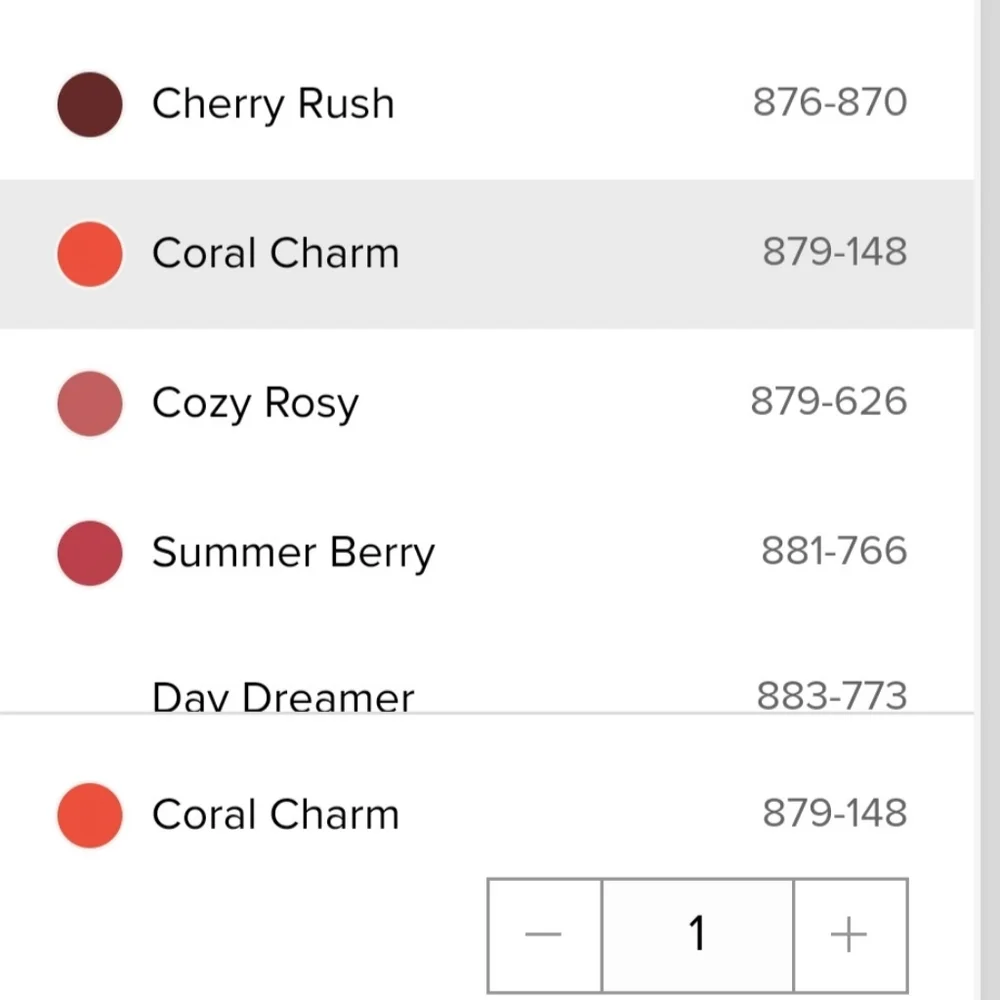The height and width of the screenshot is (1000, 1000).
Task: Click product code 881-766
Action: pos(834,550)
